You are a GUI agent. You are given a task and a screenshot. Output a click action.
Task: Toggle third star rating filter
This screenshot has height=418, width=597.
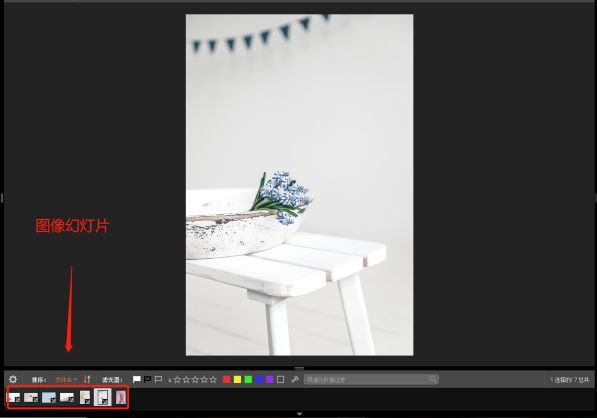(x=195, y=380)
